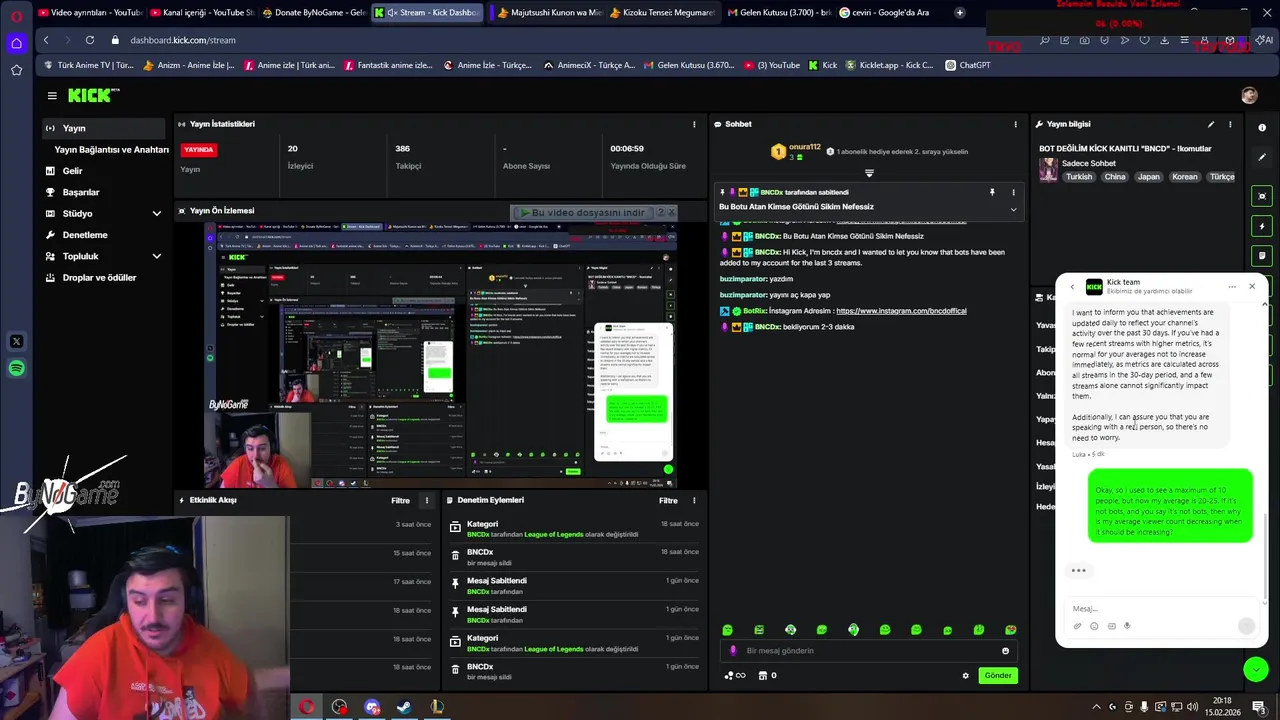Insert the first green emote in quick bar
Viewport: 1280px width, 720px height.
[x=727, y=630]
